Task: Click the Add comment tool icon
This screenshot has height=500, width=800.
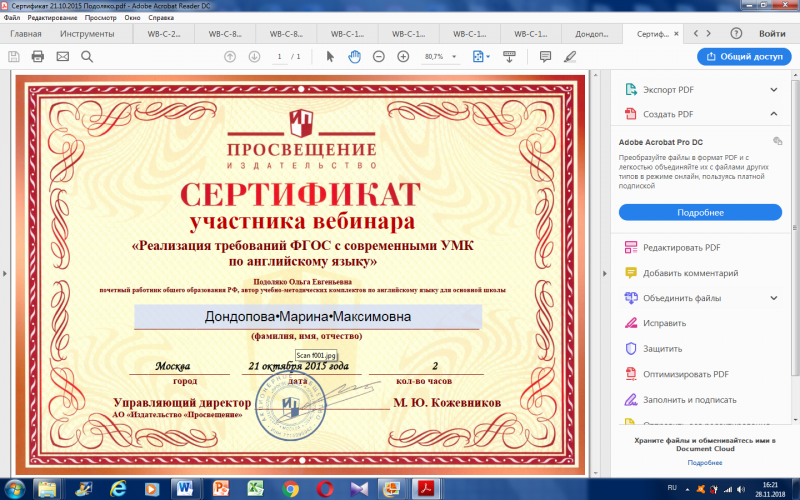Action: pos(631,273)
